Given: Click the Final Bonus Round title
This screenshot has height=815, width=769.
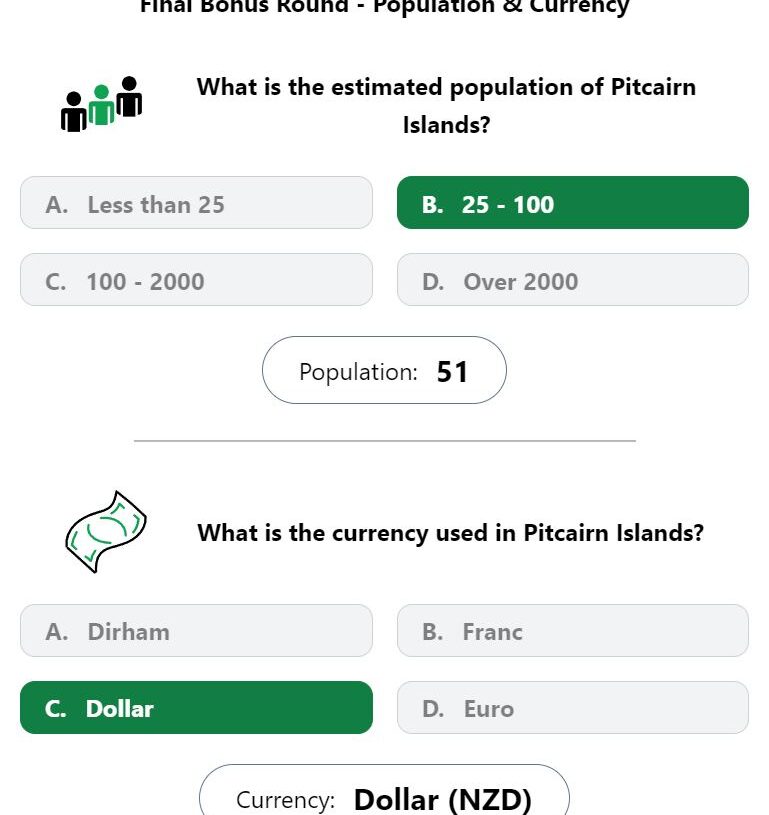Looking at the screenshot, I should point(385,7).
